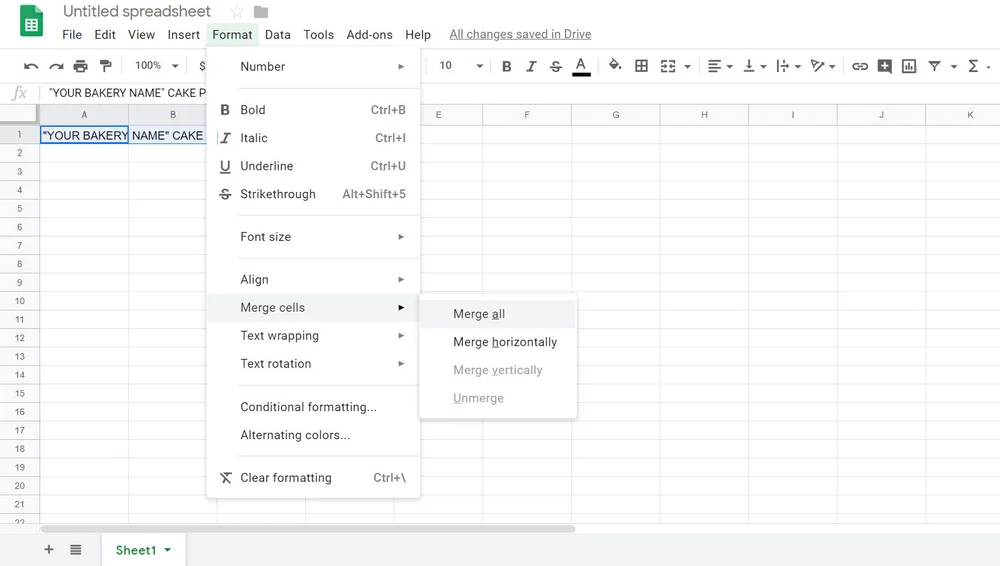The width and height of the screenshot is (1000, 566).
Task: Open the Help menu
Action: (x=418, y=34)
